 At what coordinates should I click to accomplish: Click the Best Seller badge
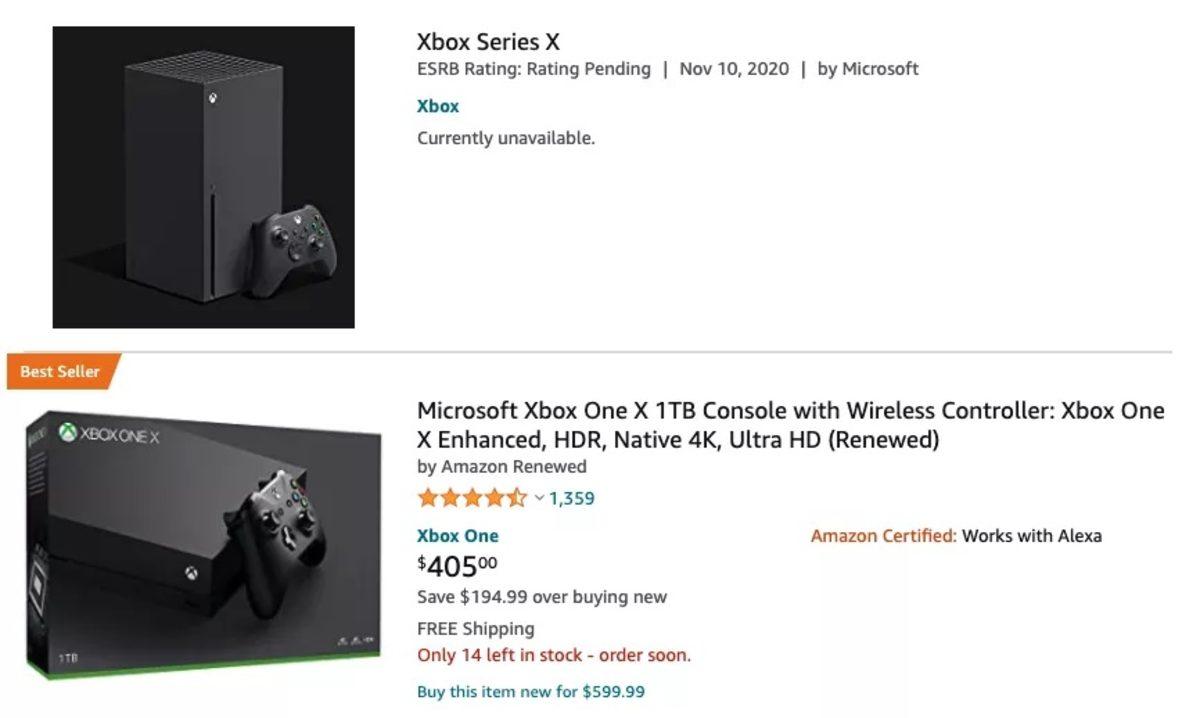point(57,371)
